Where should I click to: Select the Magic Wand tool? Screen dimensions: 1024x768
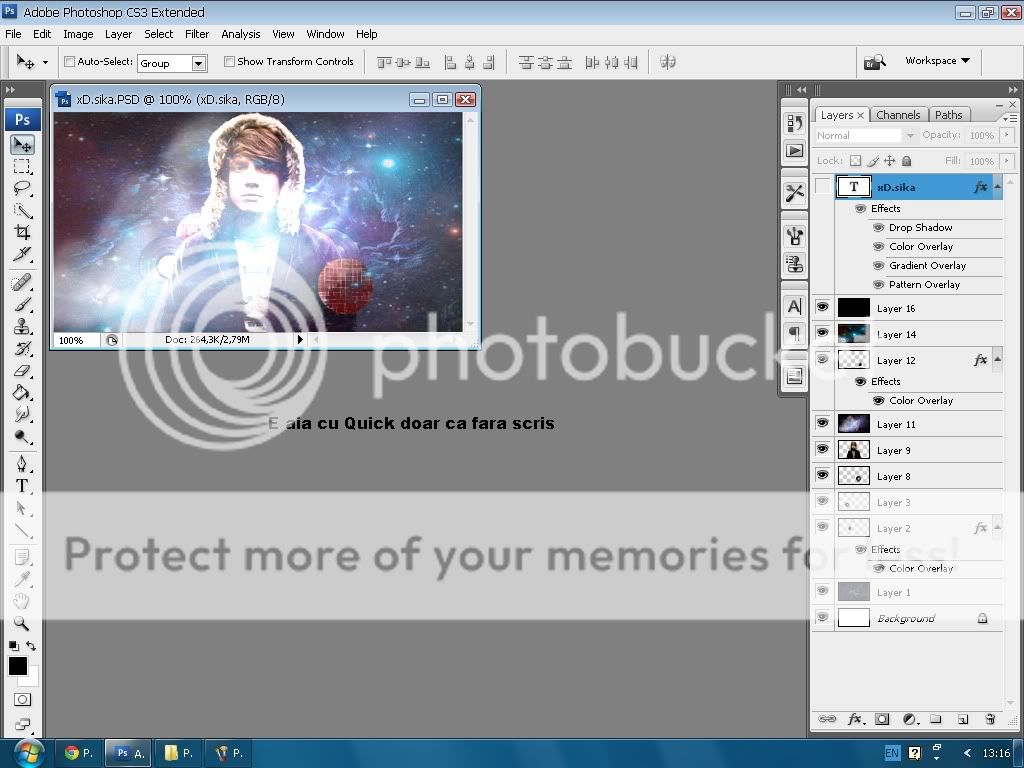[22, 210]
